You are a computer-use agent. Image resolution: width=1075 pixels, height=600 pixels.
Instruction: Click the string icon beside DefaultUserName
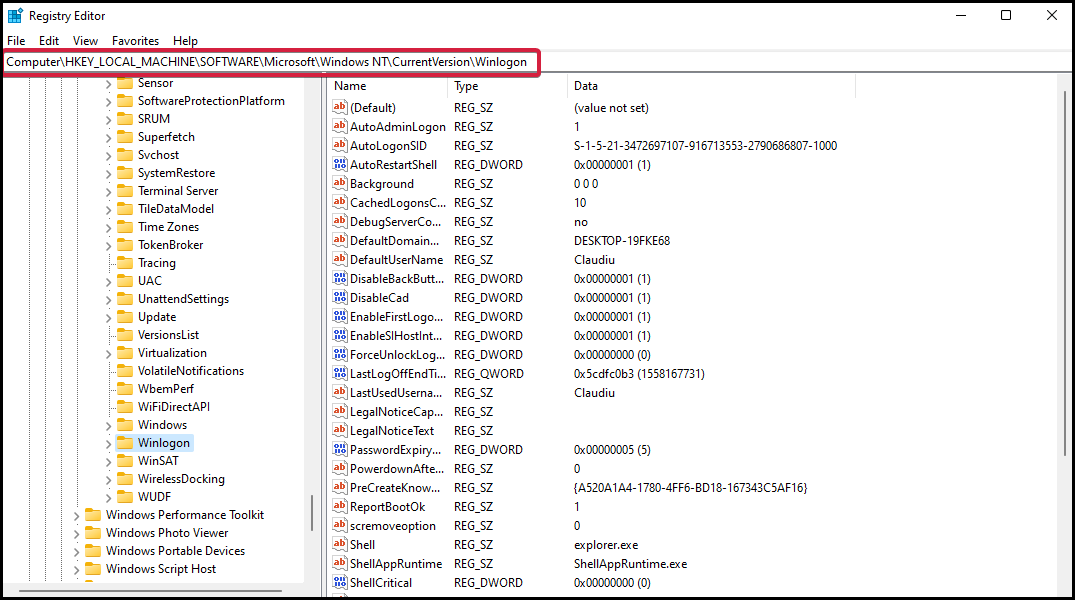[x=339, y=259]
